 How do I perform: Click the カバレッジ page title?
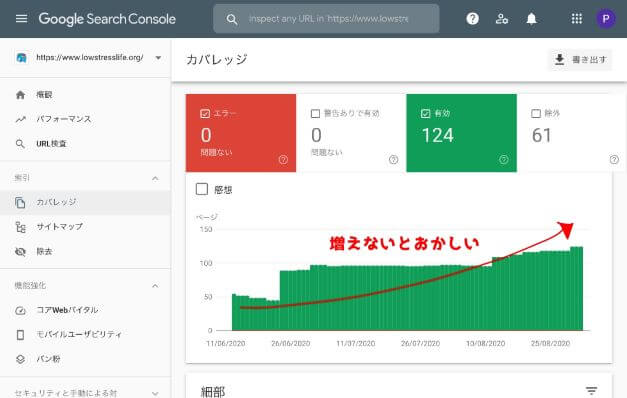[217, 60]
